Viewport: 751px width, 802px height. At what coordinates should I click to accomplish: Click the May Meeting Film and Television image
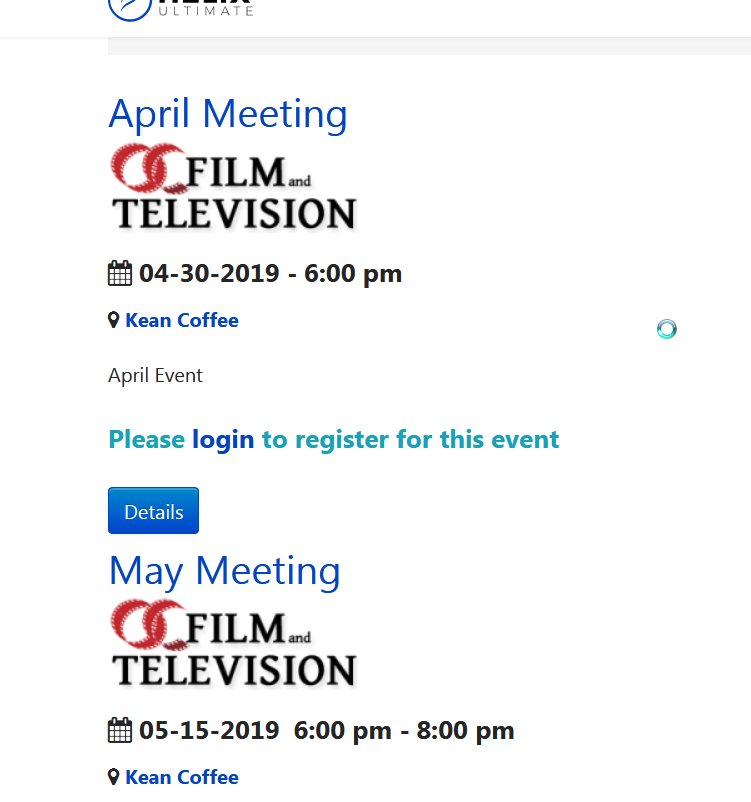coord(233,644)
